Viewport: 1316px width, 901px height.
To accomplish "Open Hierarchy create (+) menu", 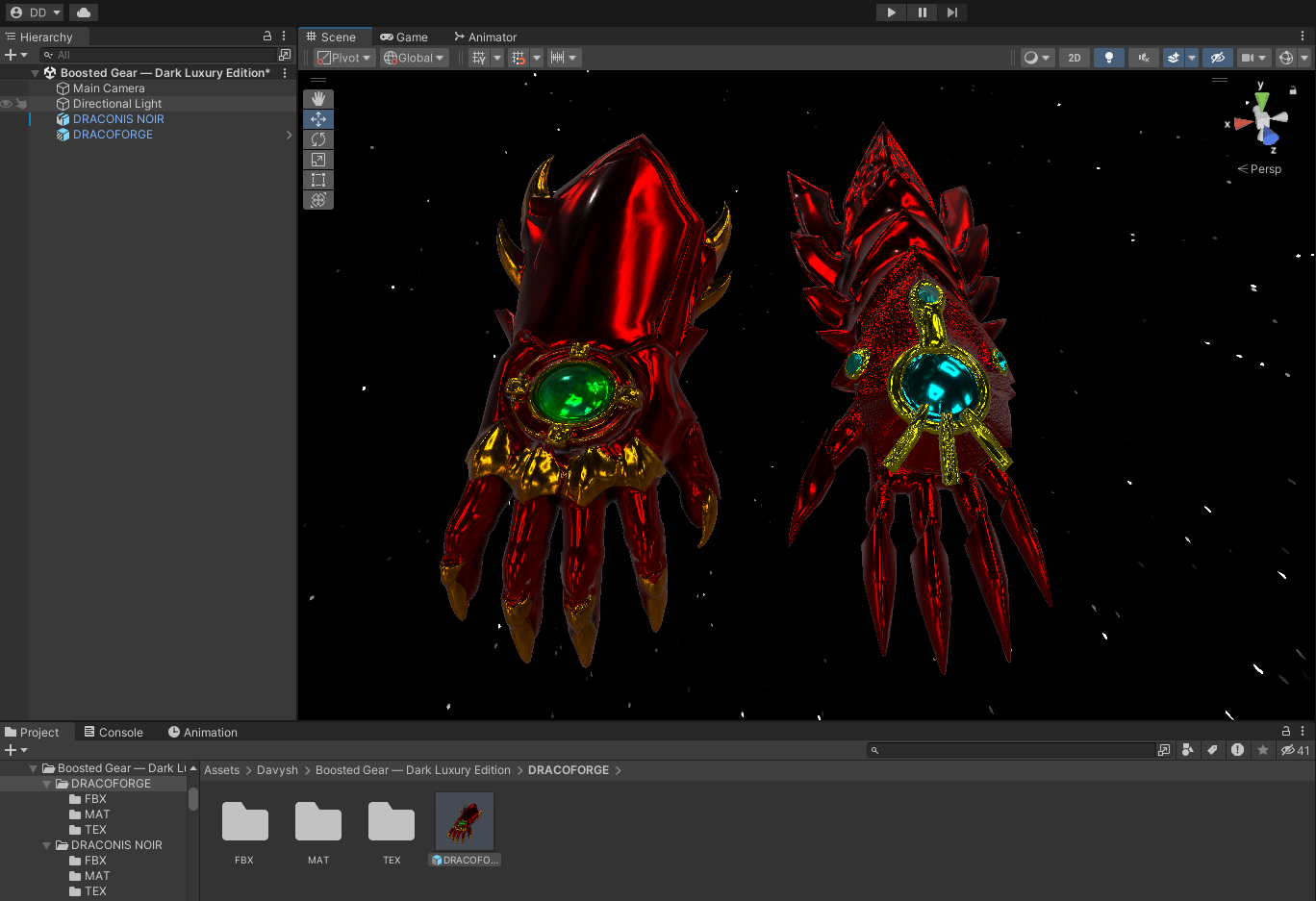I will 16,55.
